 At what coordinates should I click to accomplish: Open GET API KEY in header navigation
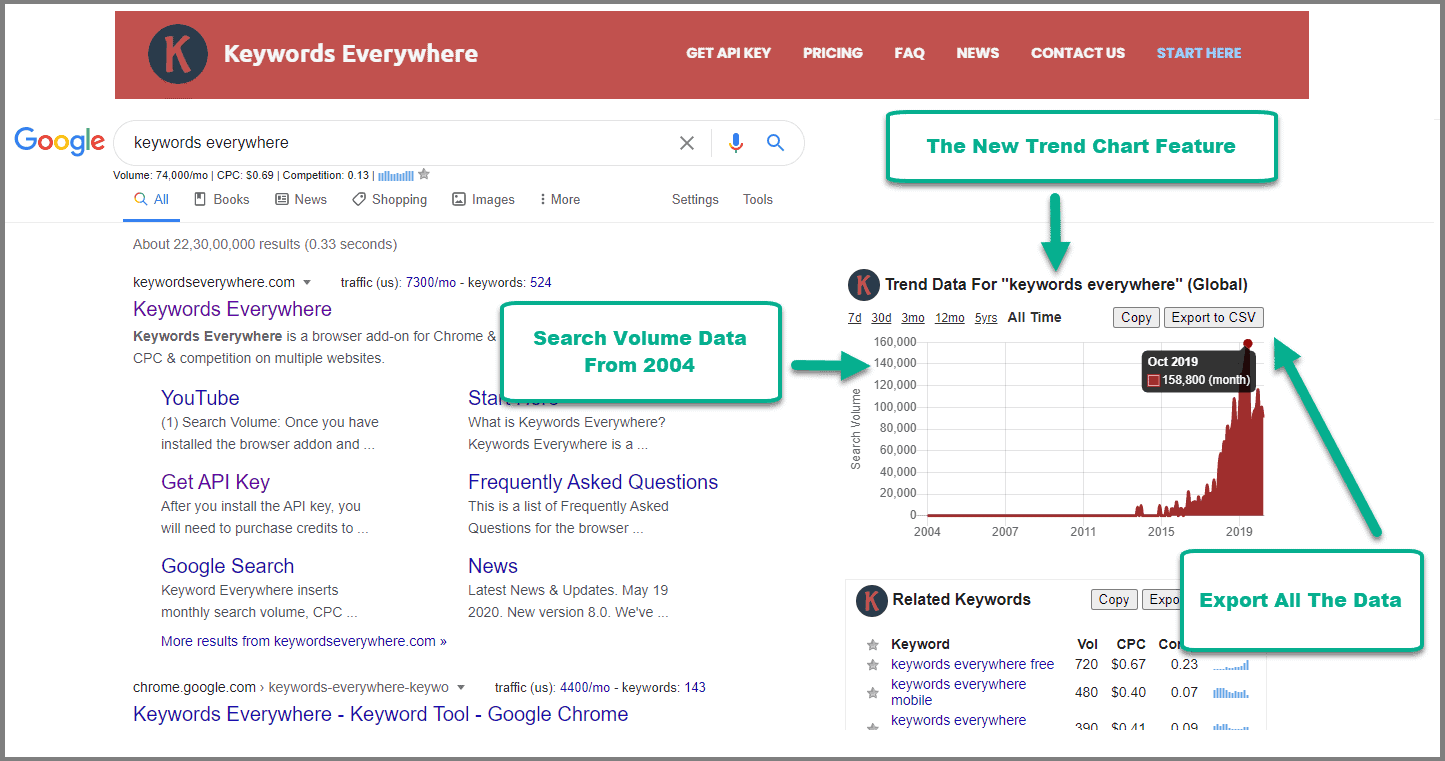point(728,53)
